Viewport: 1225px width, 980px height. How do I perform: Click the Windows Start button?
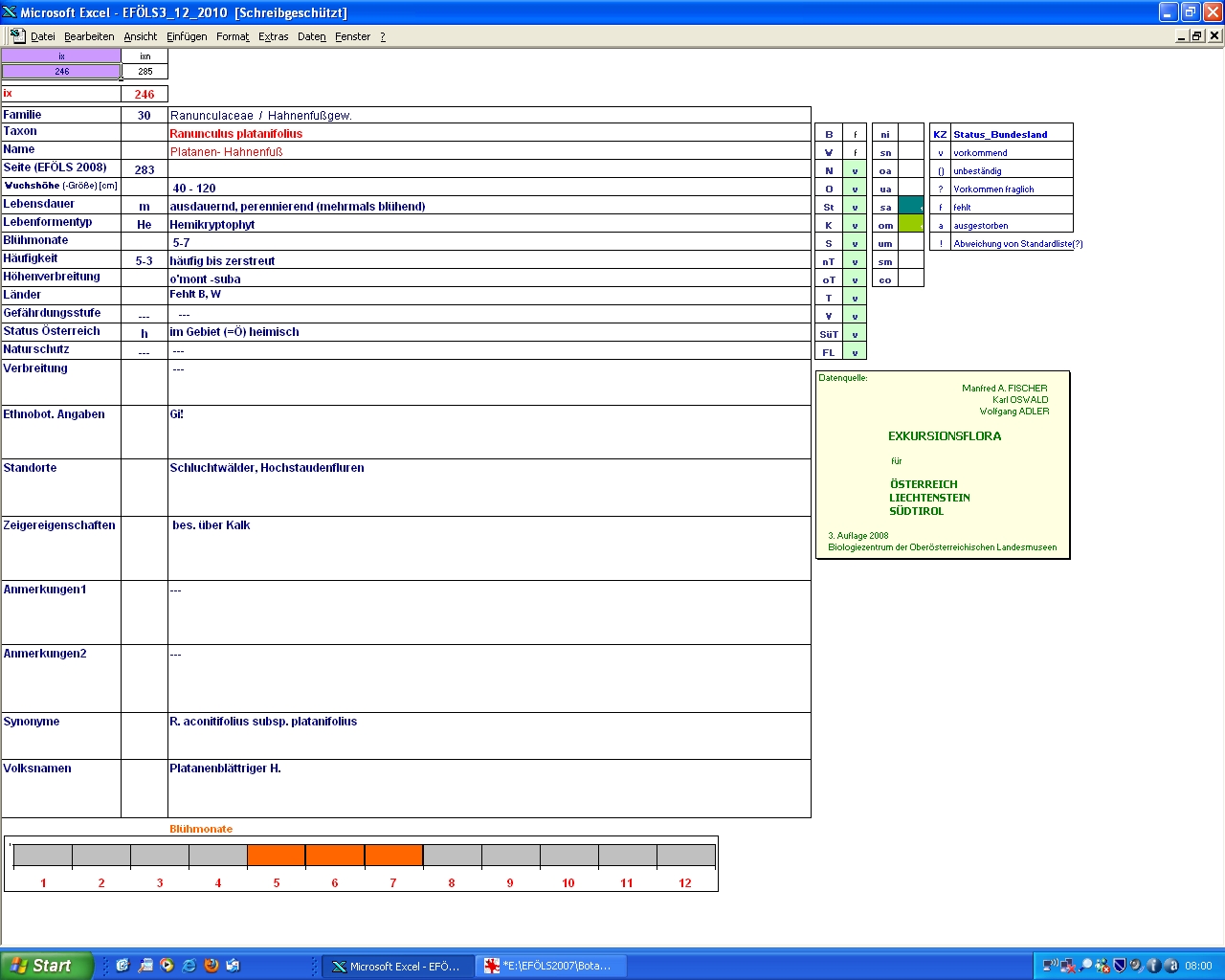(x=47, y=966)
